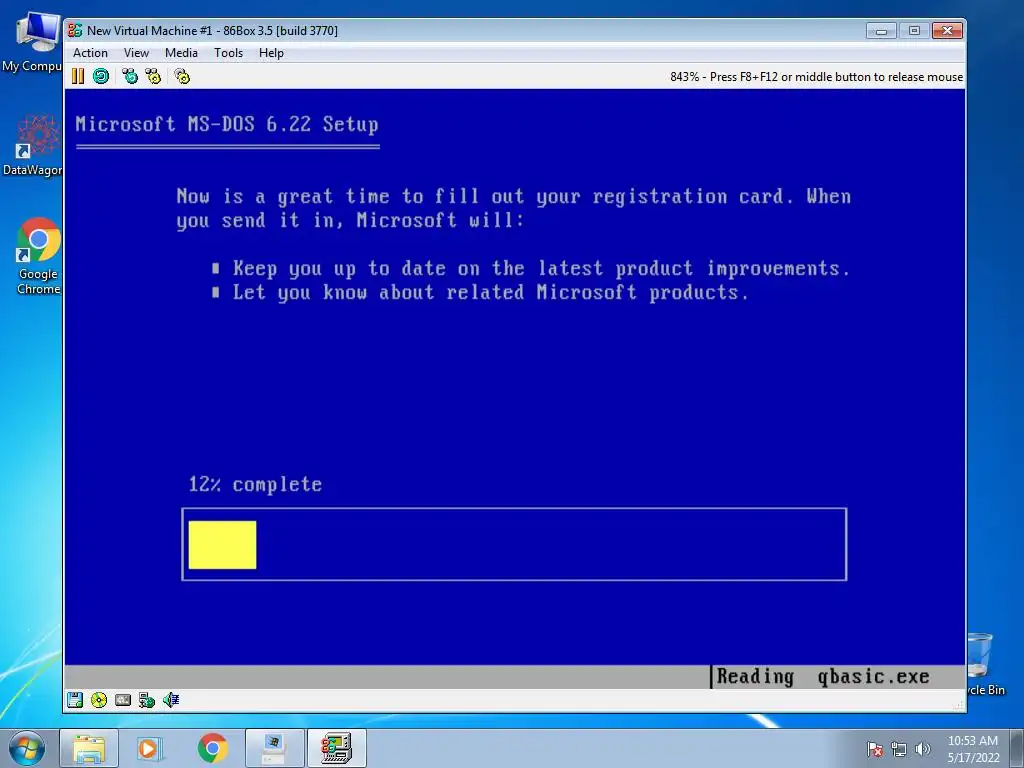Click the CD-ROM drive status icon
This screenshot has height=768, width=1024.
point(99,700)
